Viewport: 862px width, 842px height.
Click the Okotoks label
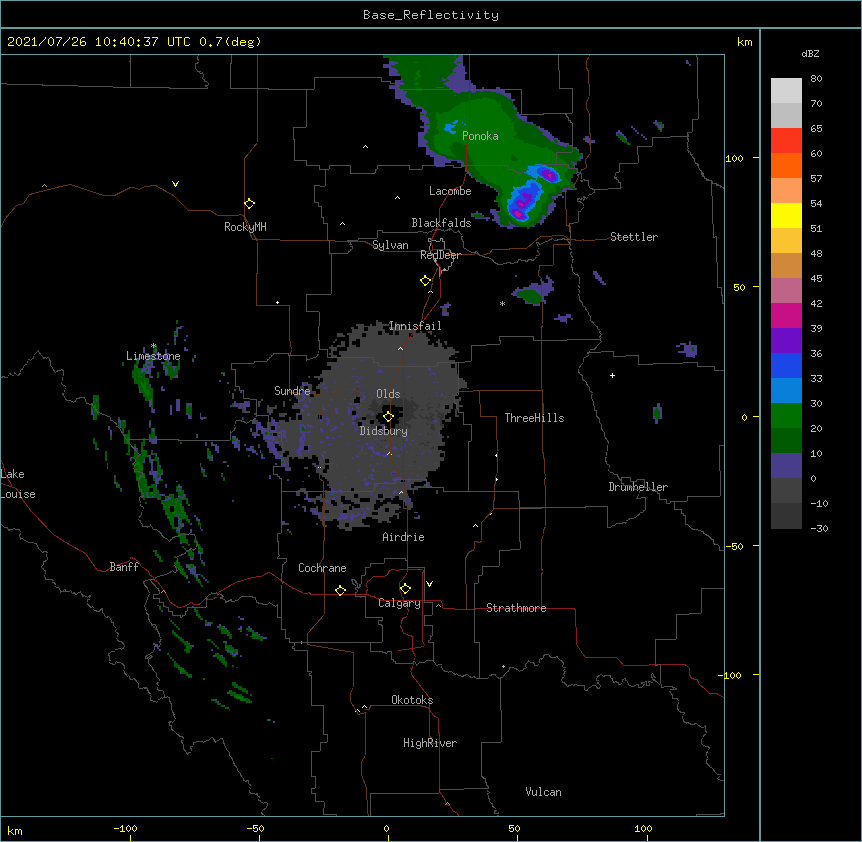coord(412,700)
